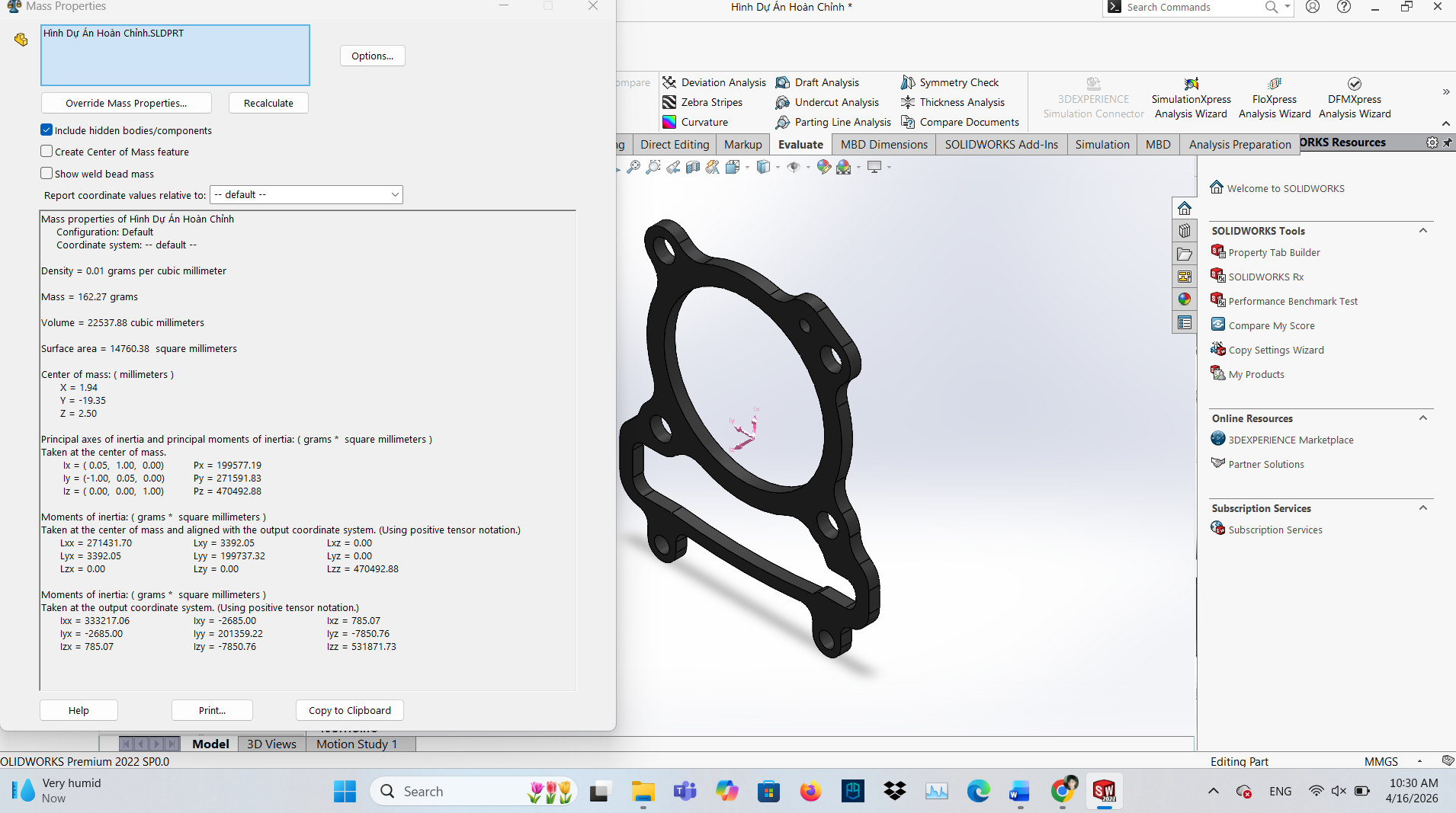Open the SOLIDWORKS Add-Ins tab
1456x813 pixels.
click(x=1002, y=145)
